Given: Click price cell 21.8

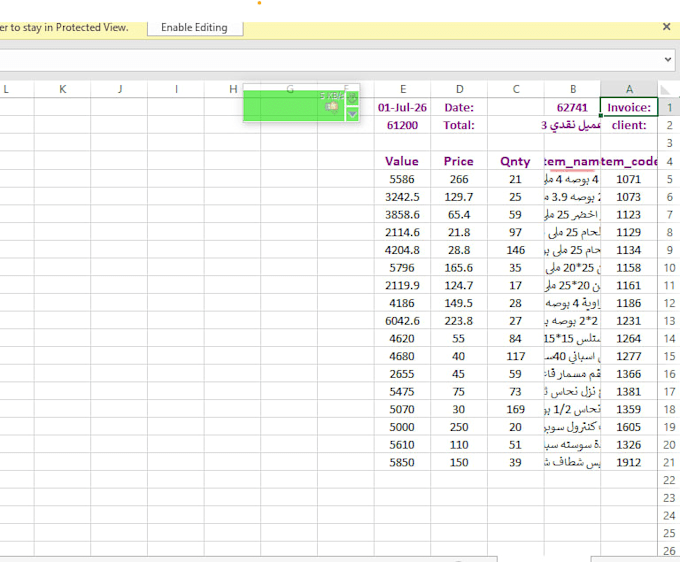Looking at the screenshot, I should [x=459, y=232].
